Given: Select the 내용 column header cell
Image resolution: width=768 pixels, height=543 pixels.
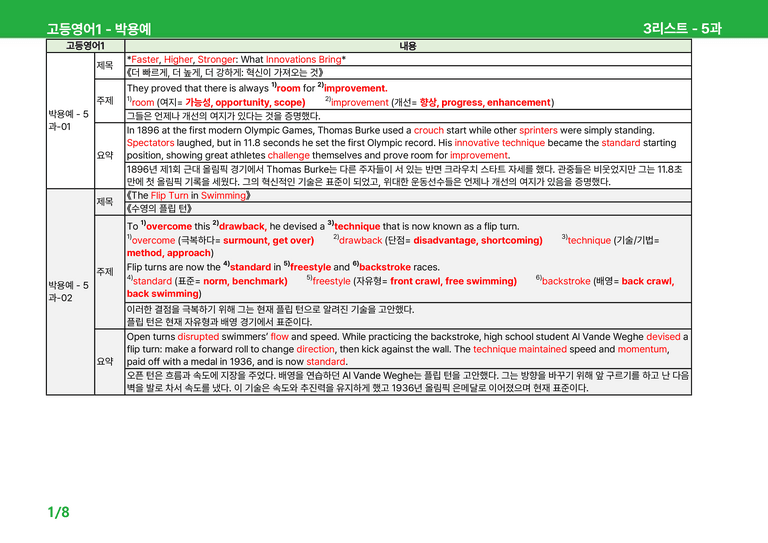Looking at the screenshot, I should 408,46.
